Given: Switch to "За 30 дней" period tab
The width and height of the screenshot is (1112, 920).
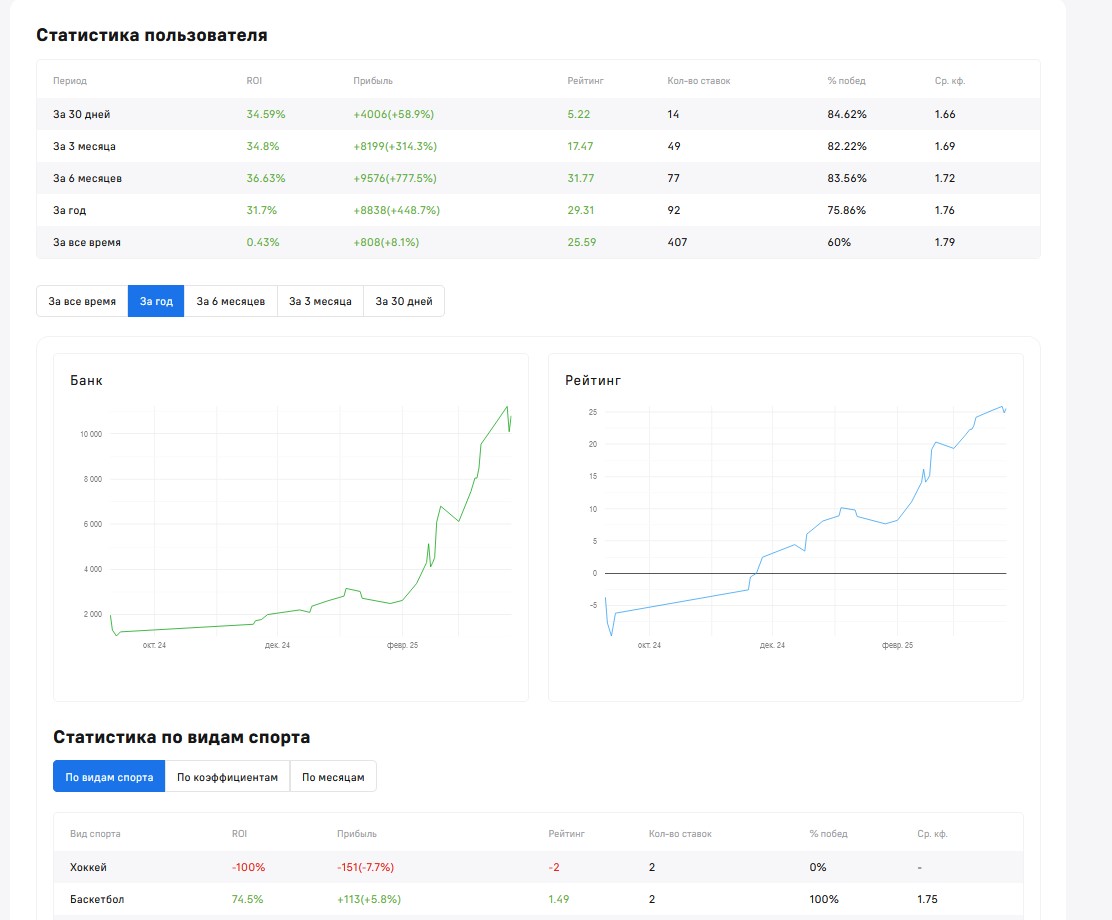Looking at the screenshot, I should [404, 301].
